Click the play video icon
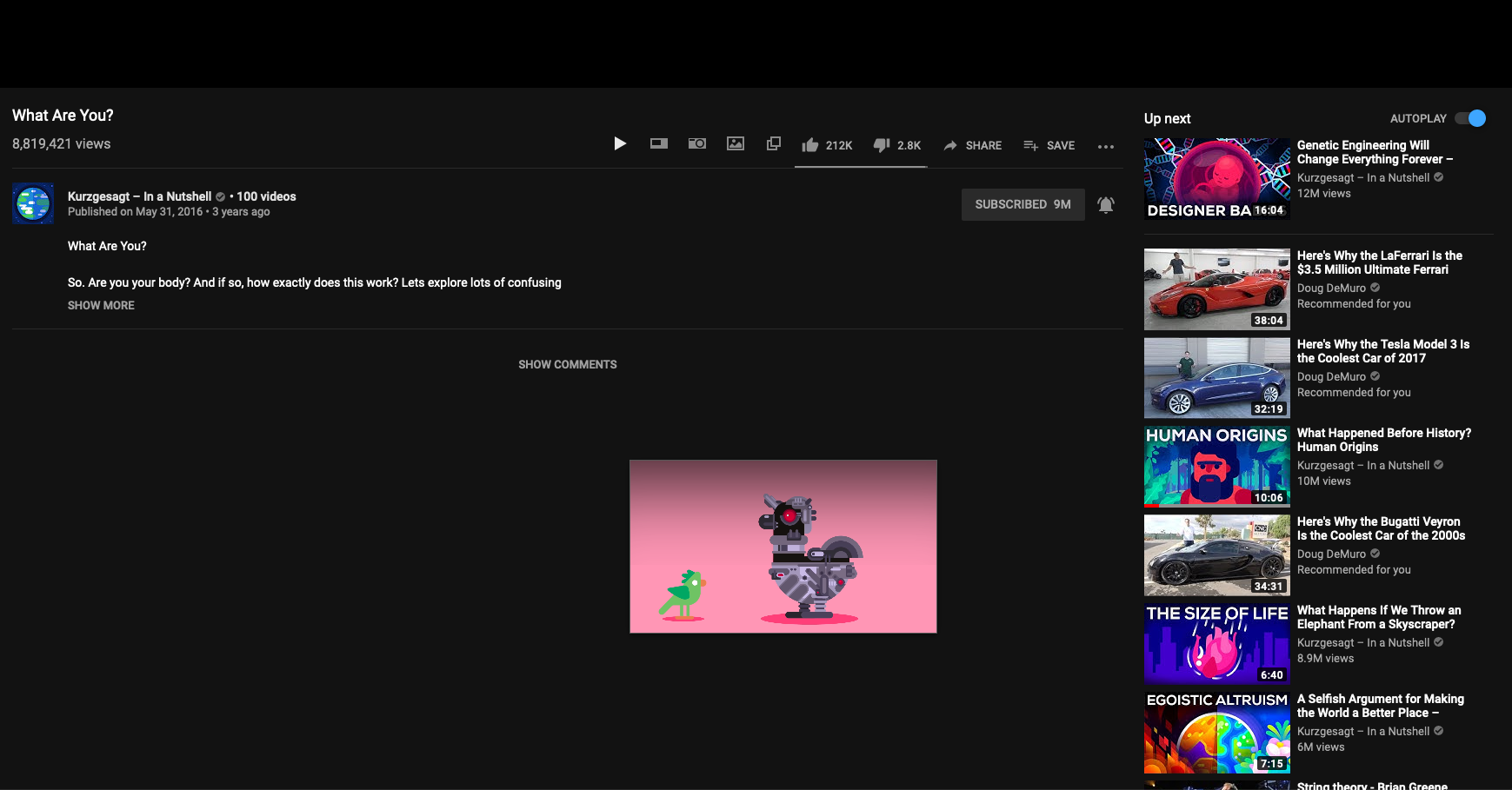The image size is (1512, 790). [620, 143]
